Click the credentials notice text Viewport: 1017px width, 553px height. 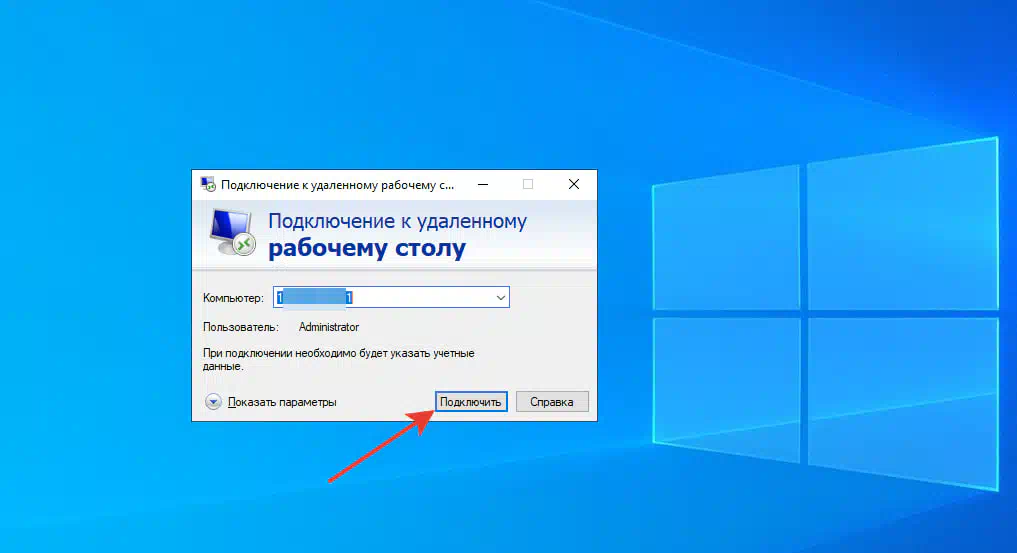339,360
